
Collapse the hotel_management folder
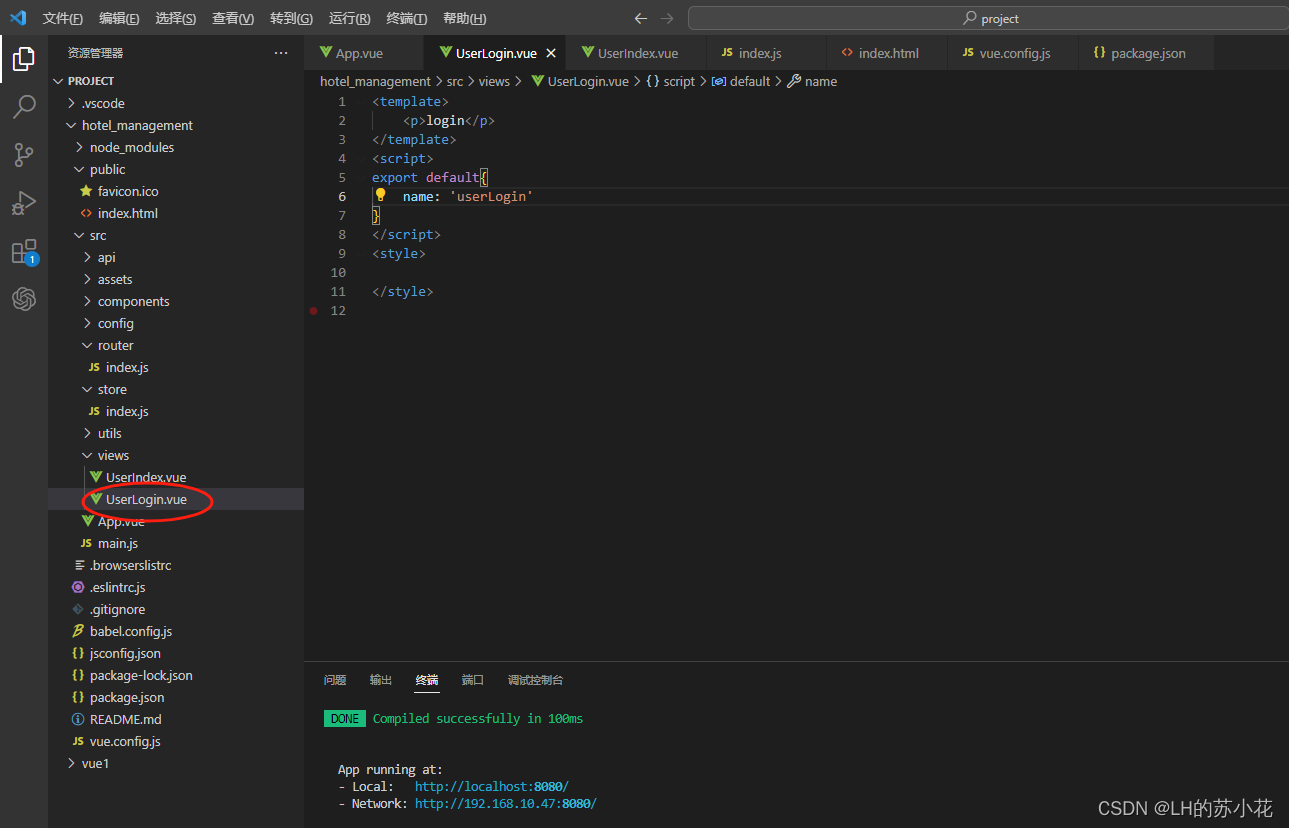[176, 125]
